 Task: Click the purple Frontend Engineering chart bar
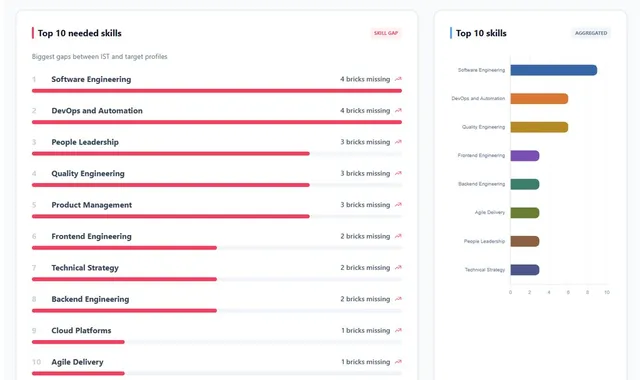pyautogui.click(x=525, y=156)
